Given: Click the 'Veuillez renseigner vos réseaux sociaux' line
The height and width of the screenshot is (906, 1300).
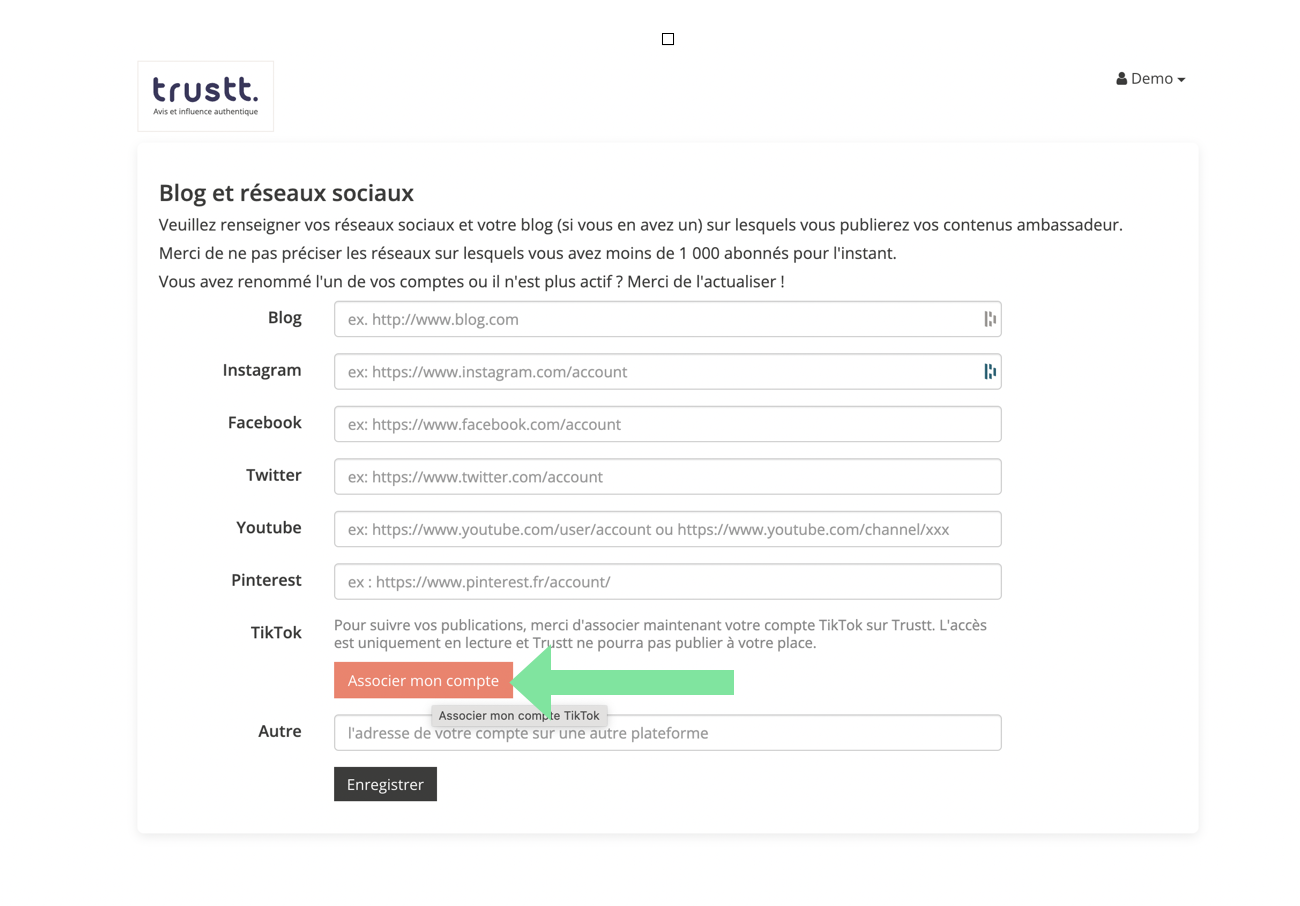Looking at the screenshot, I should [x=641, y=225].
